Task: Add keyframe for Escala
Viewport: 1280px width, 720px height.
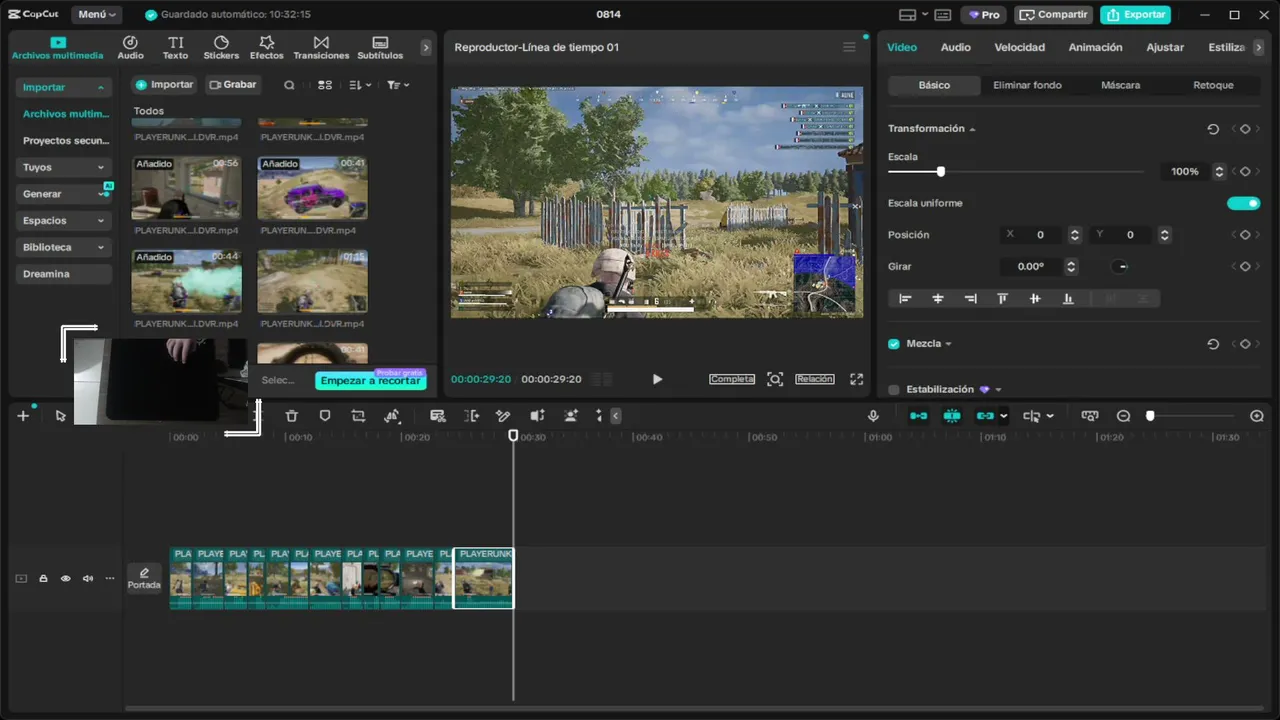Action: point(1245,172)
